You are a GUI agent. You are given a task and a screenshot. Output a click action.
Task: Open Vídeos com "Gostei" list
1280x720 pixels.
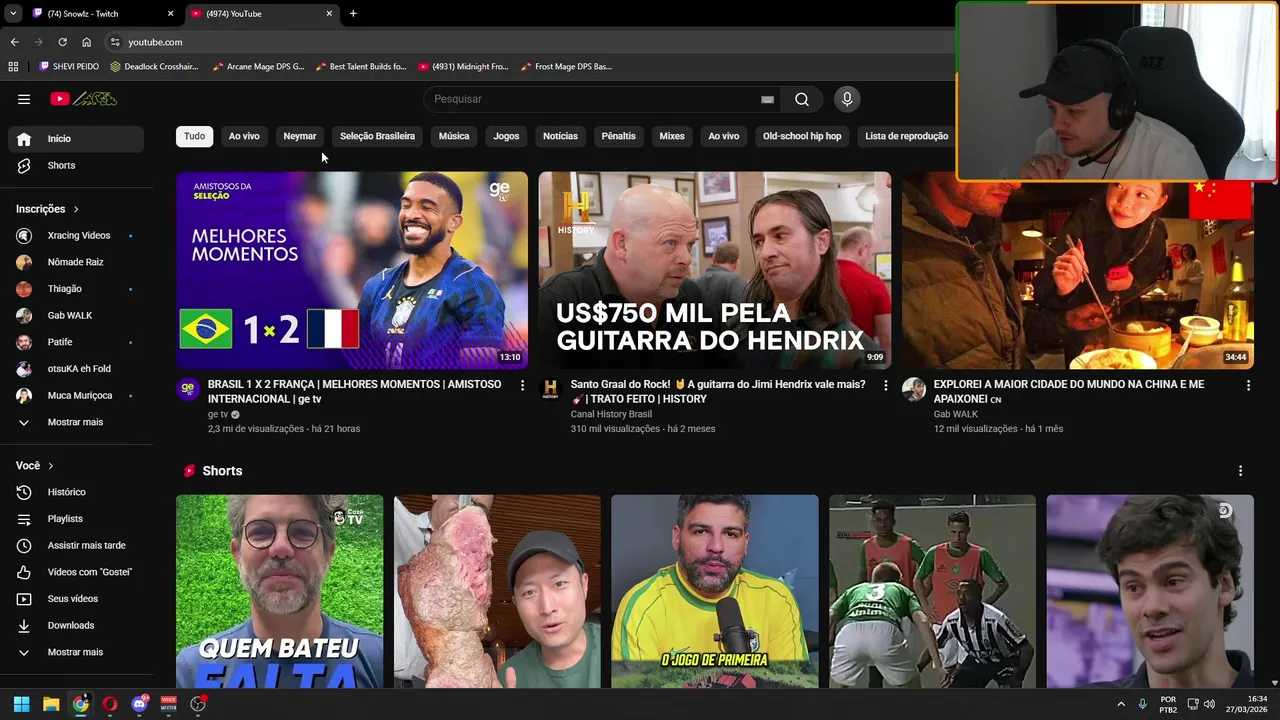pos(76,572)
